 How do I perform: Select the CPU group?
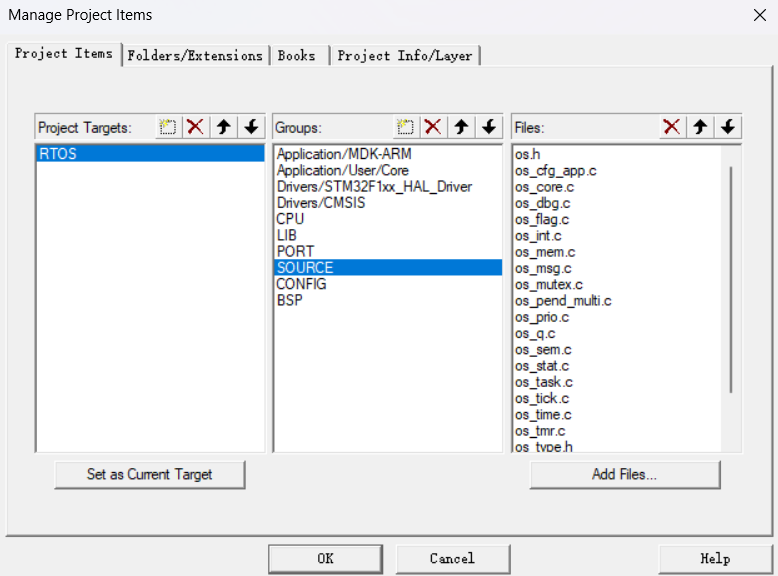coord(388,219)
